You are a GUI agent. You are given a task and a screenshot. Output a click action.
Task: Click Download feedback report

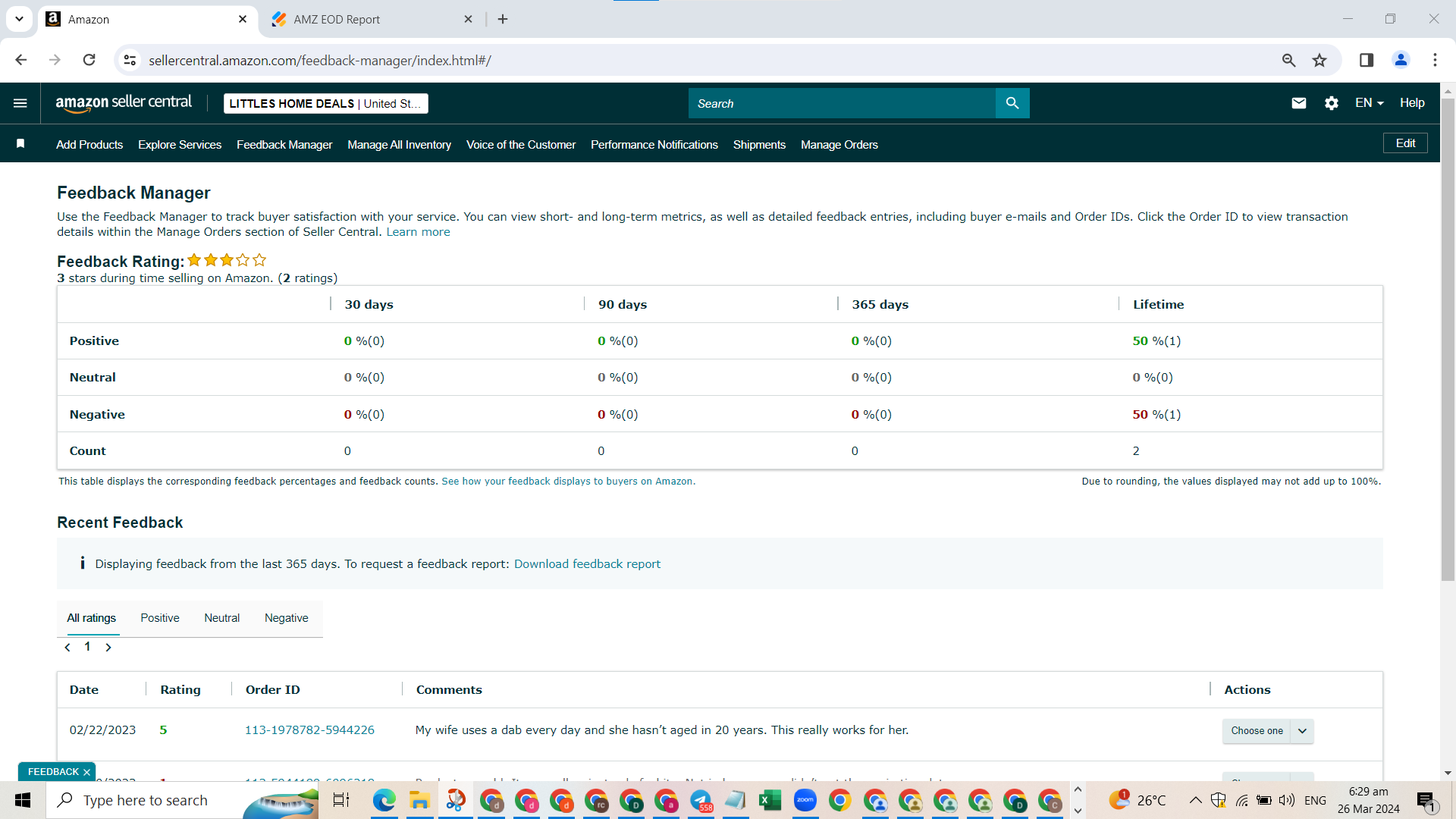point(587,564)
